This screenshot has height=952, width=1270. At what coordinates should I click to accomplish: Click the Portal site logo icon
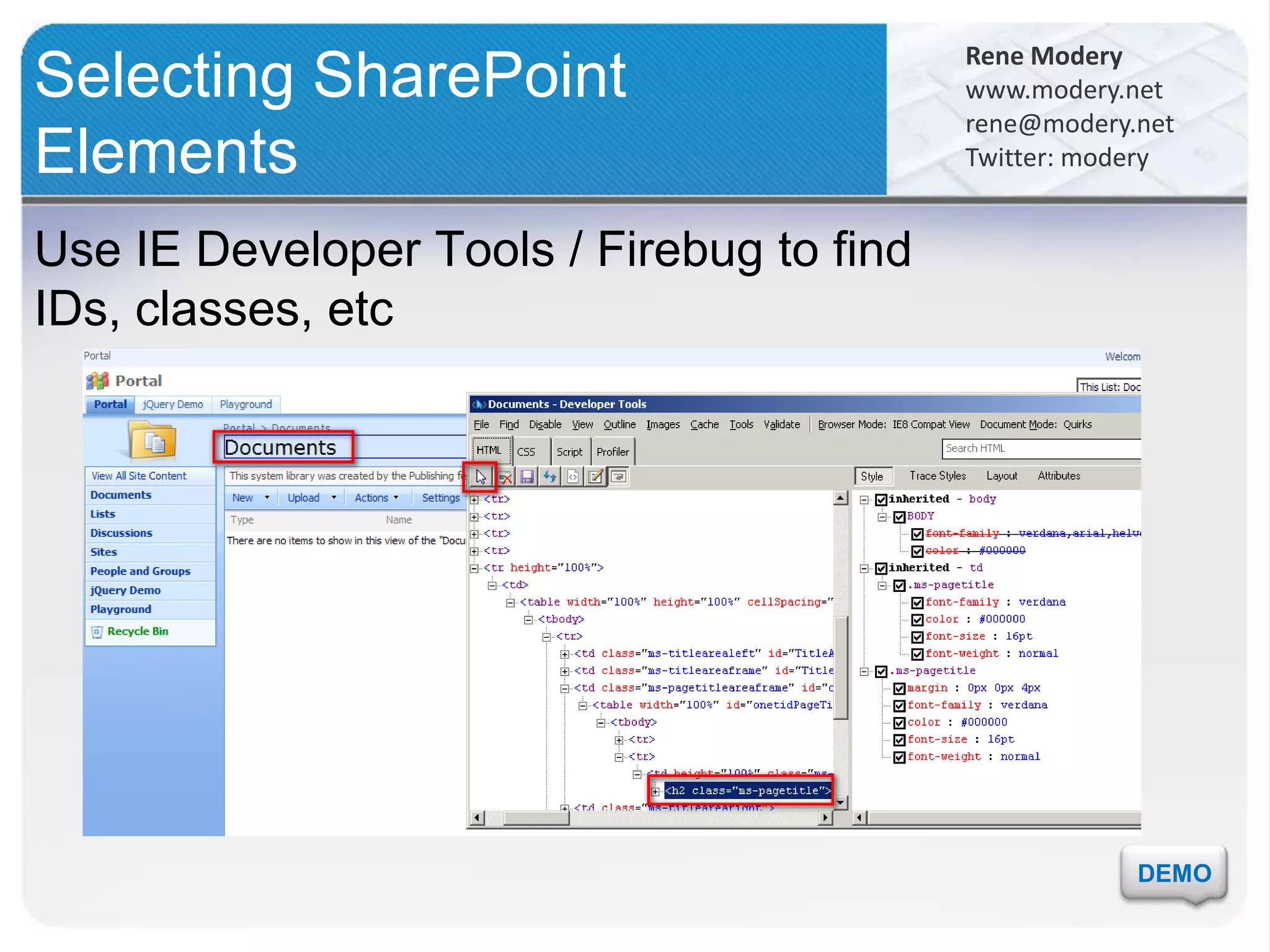[x=97, y=381]
